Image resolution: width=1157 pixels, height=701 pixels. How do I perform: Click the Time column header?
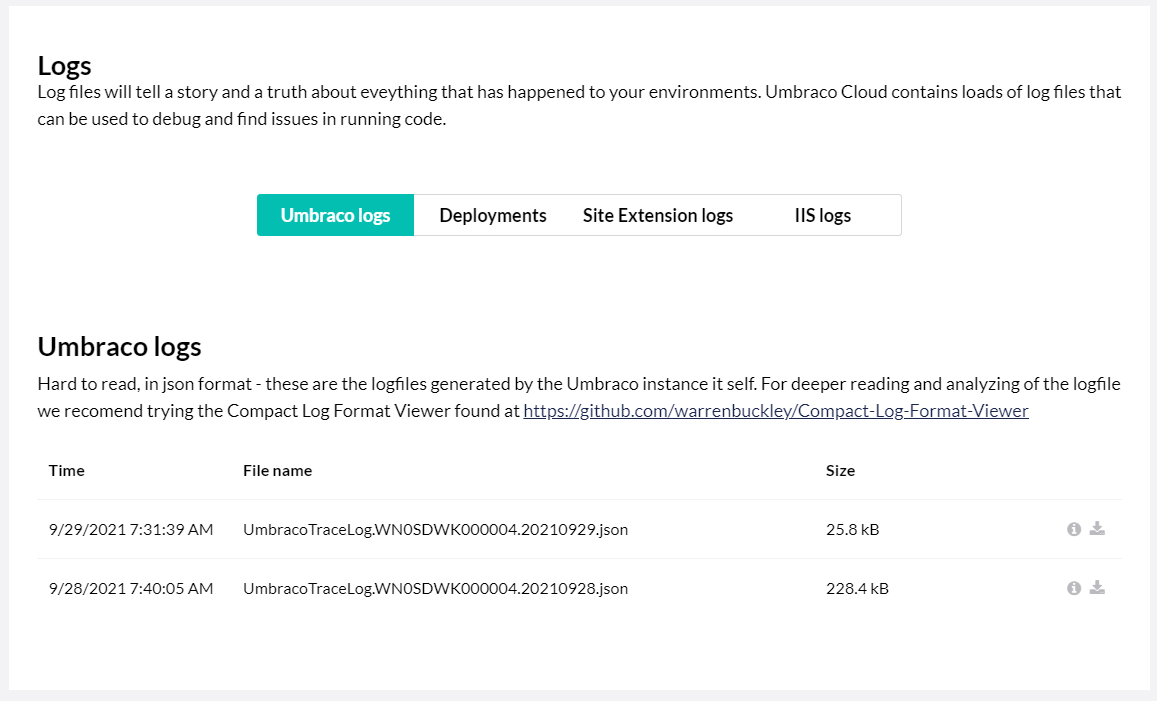click(x=67, y=470)
